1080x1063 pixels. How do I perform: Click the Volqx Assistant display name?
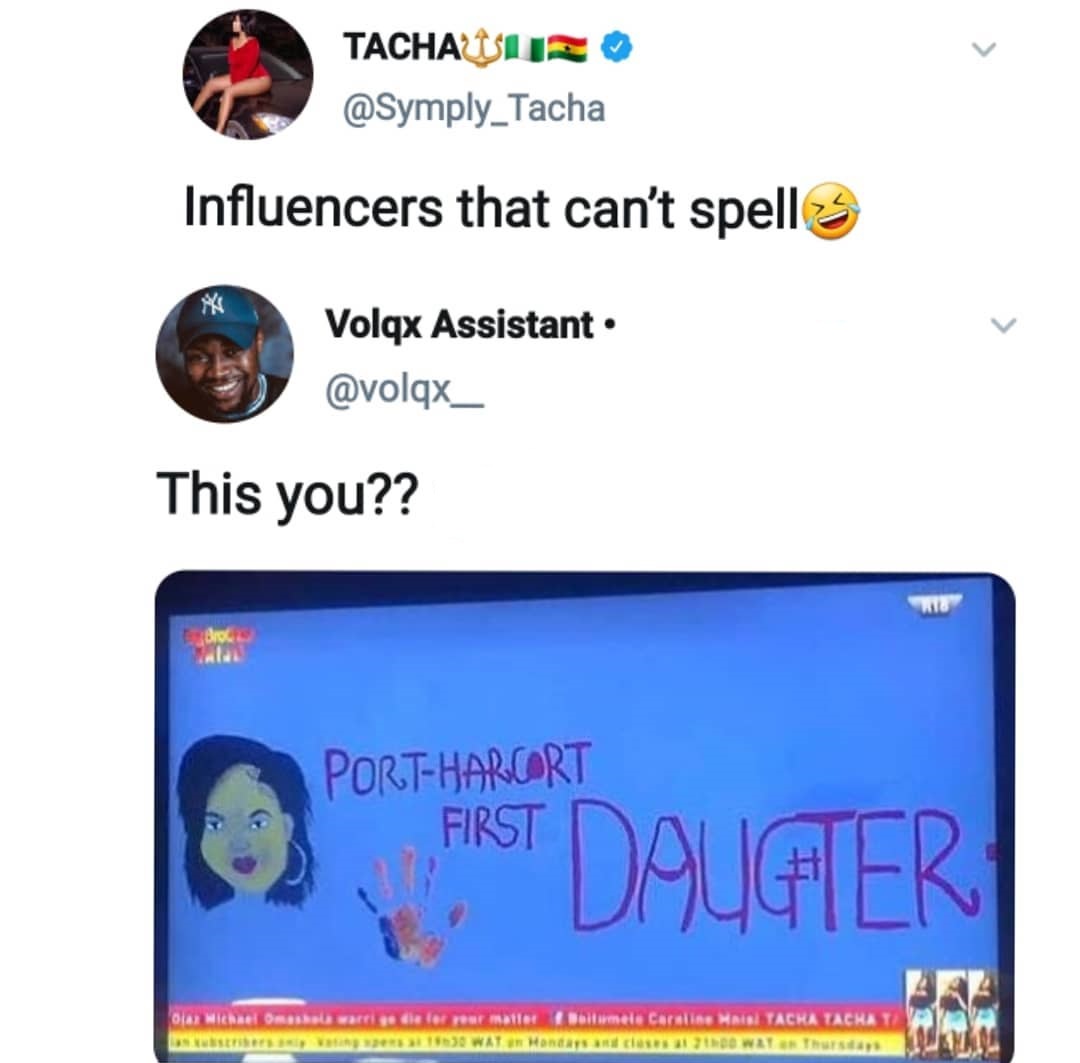coord(459,324)
